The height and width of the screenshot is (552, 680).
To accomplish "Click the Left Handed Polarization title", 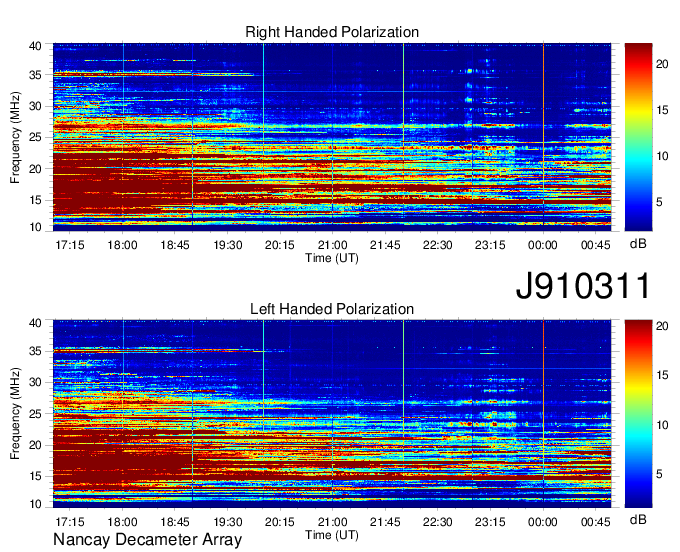I will pos(332,309).
